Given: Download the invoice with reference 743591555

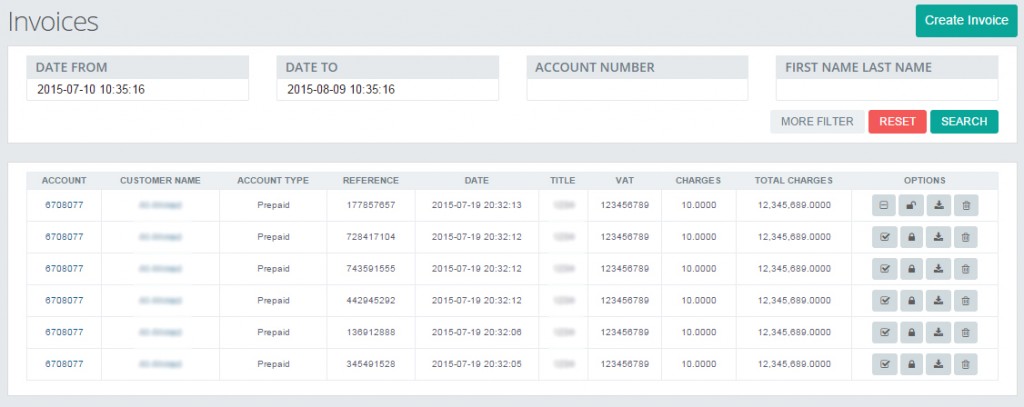Looking at the screenshot, I should [938, 269].
